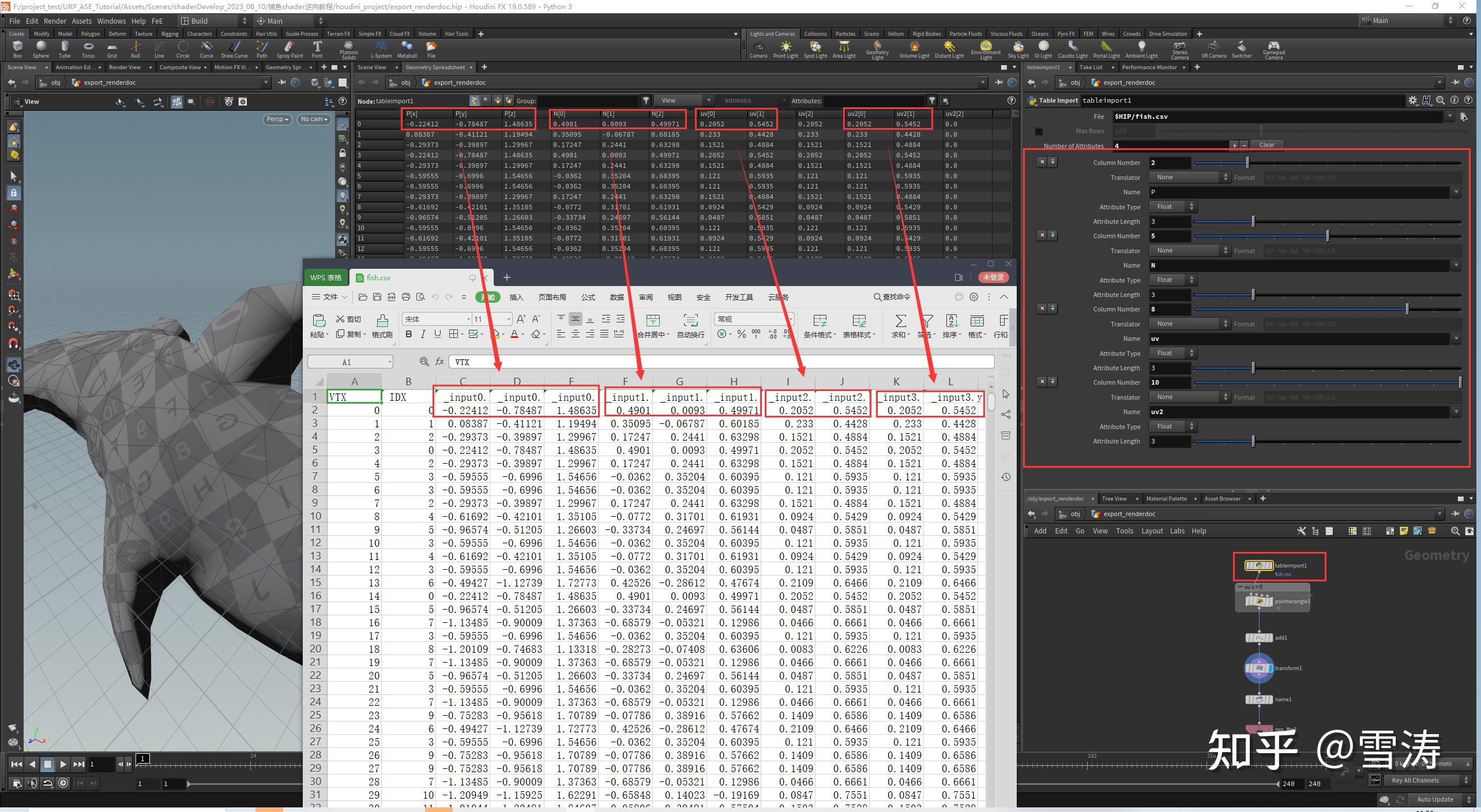Select the add1 node in network editor
The height and width of the screenshot is (812, 1481).
(1259, 638)
